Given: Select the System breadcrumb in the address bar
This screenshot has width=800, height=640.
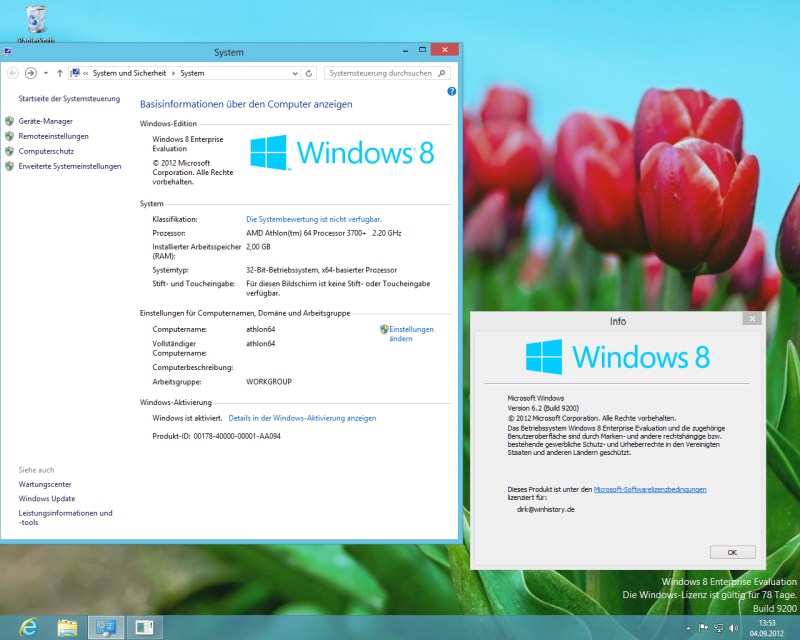Looking at the screenshot, I should (x=192, y=73).
